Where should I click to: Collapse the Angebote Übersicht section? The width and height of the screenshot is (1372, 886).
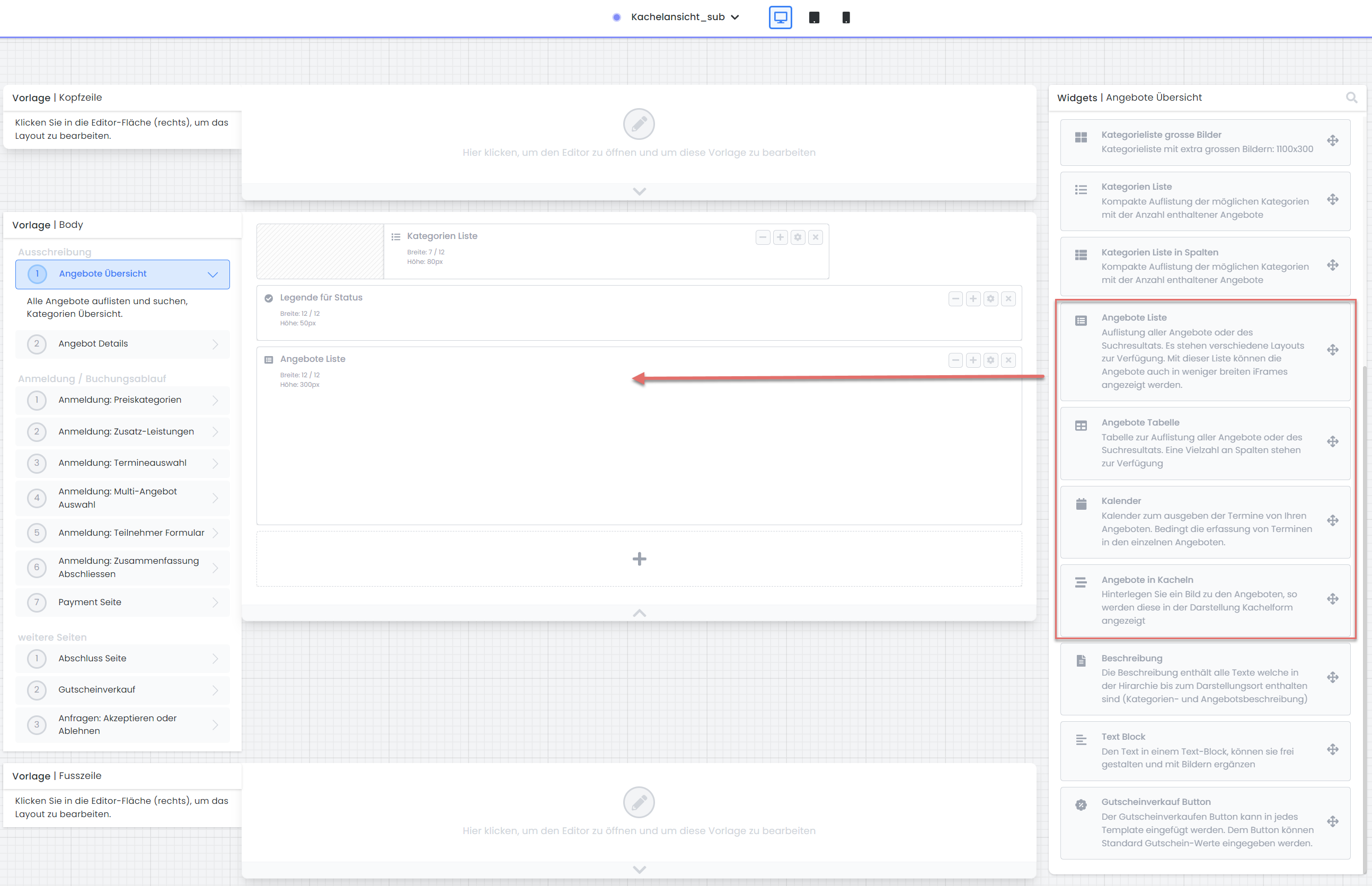[x=213, y=274]
